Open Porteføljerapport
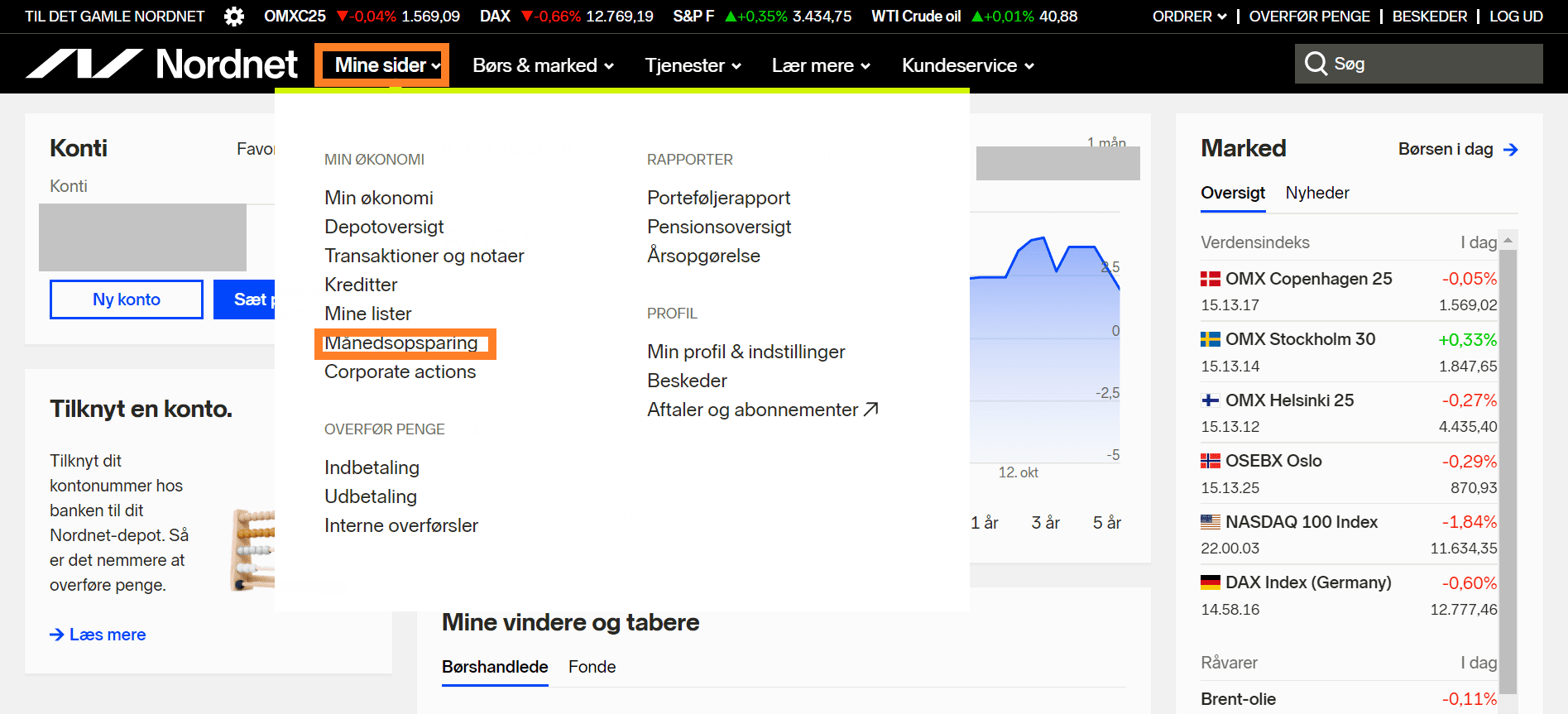 719,198
